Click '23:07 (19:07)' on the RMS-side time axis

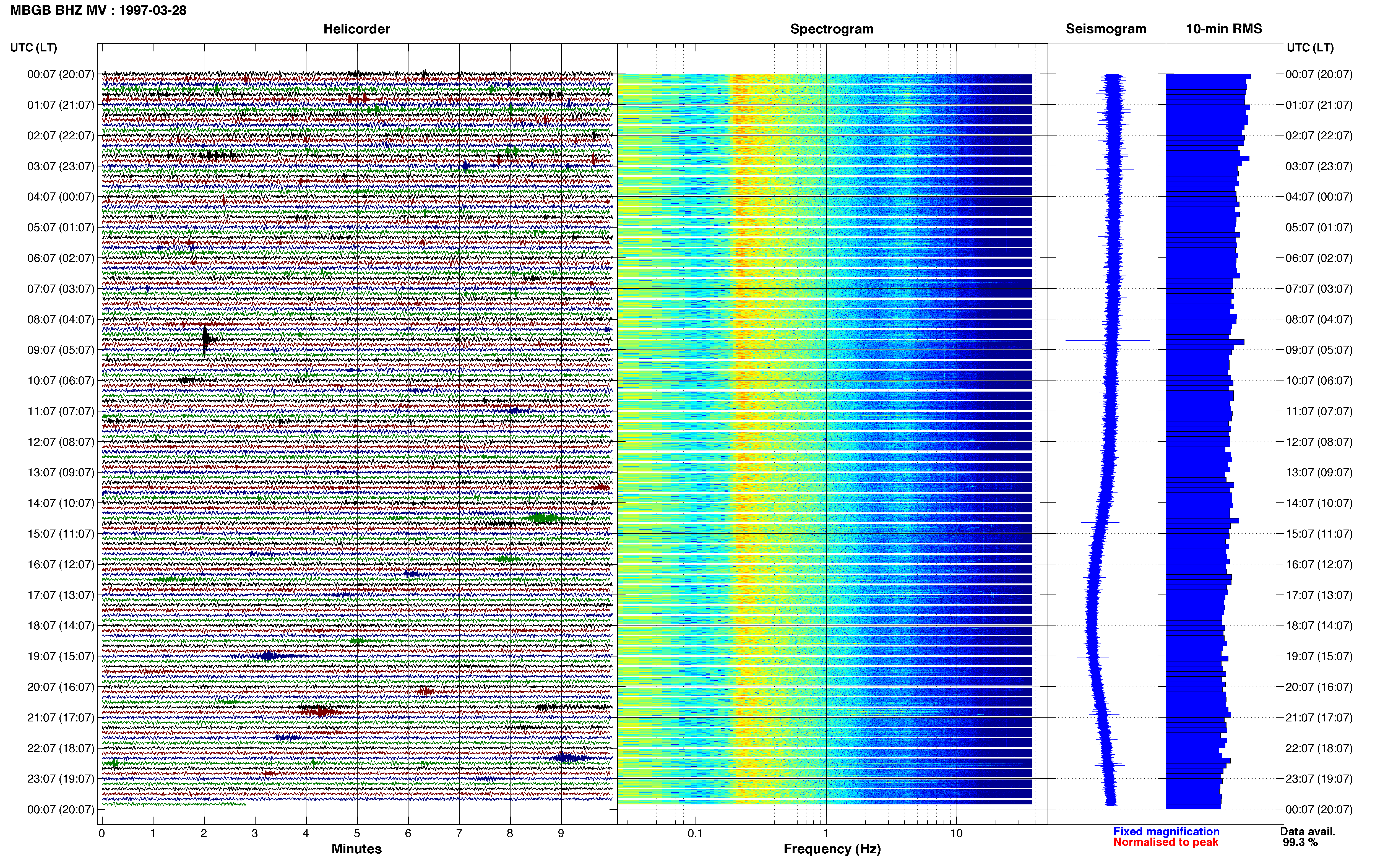click(1319, 779)
